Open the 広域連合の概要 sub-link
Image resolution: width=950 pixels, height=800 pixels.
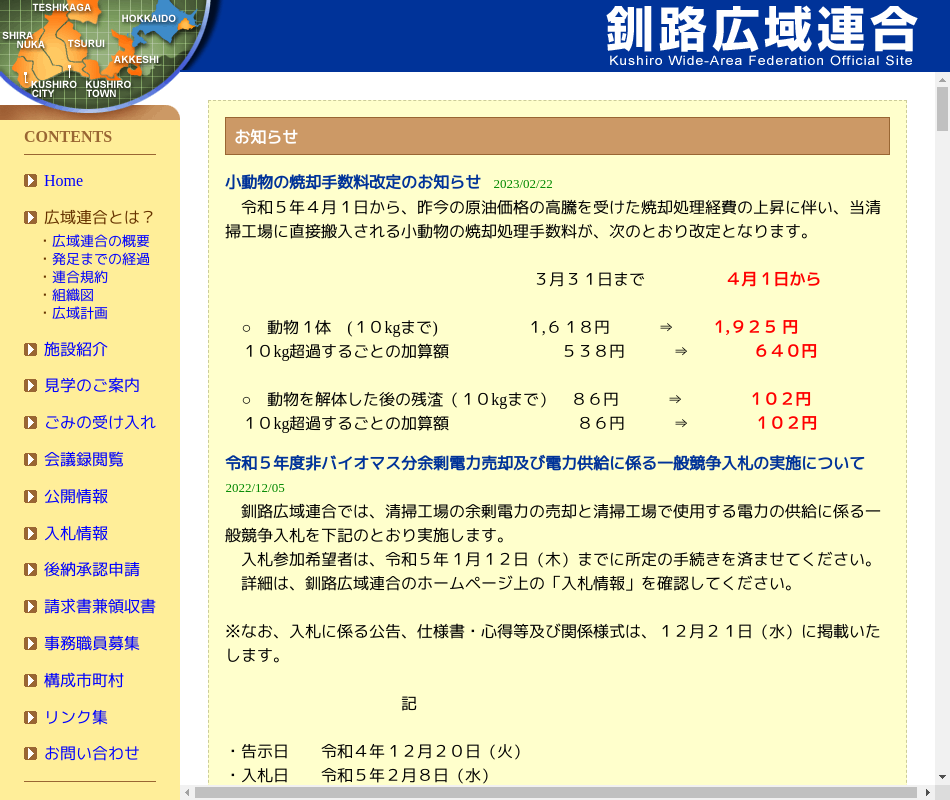pos(101,241)
